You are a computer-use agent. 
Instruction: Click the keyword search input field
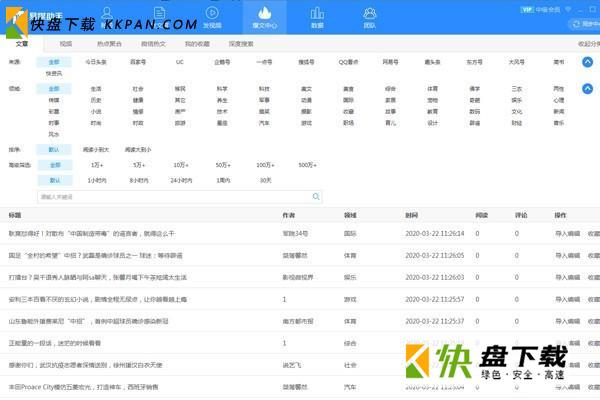click(179, 197)
